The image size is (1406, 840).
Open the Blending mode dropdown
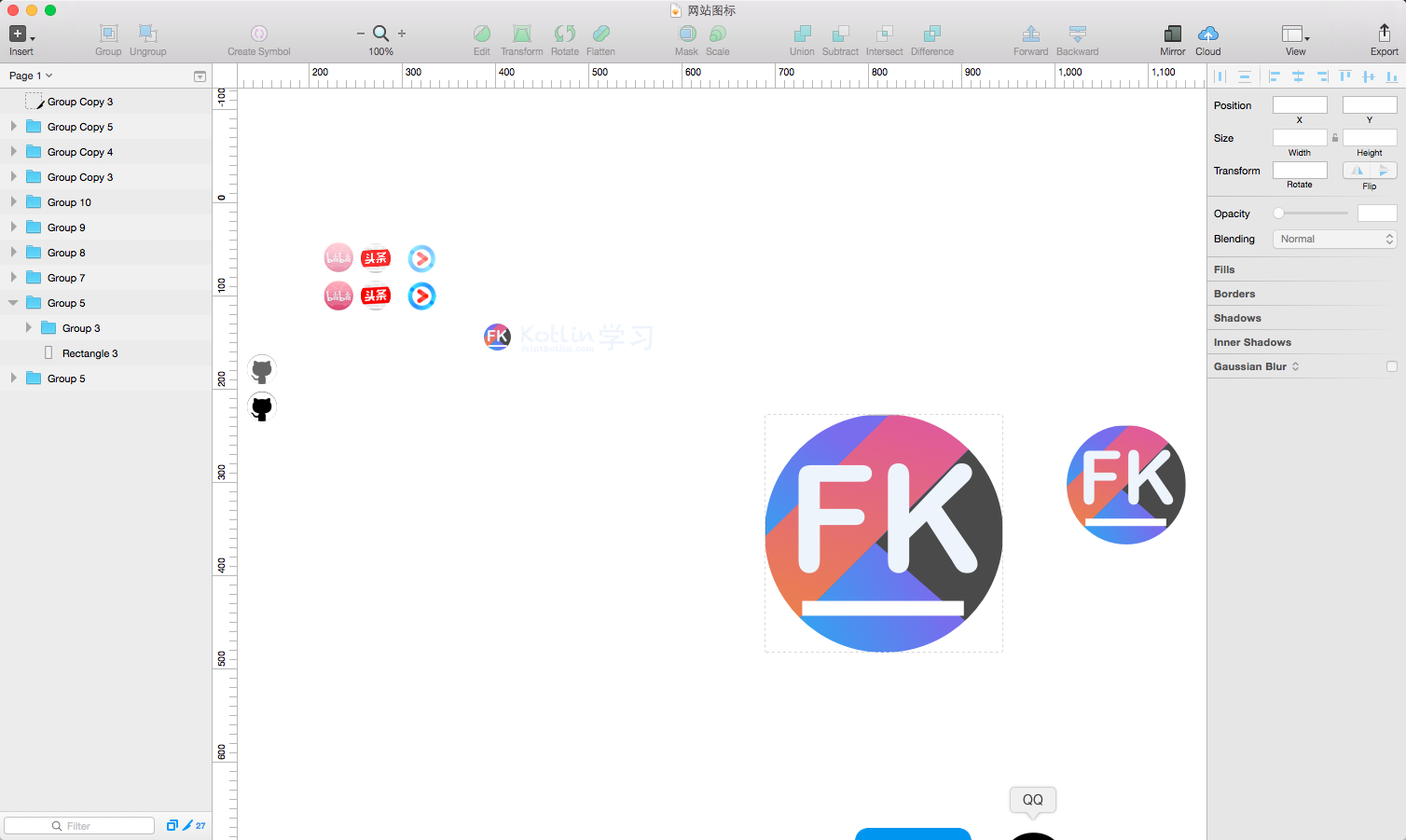[x=1335, y=239]
